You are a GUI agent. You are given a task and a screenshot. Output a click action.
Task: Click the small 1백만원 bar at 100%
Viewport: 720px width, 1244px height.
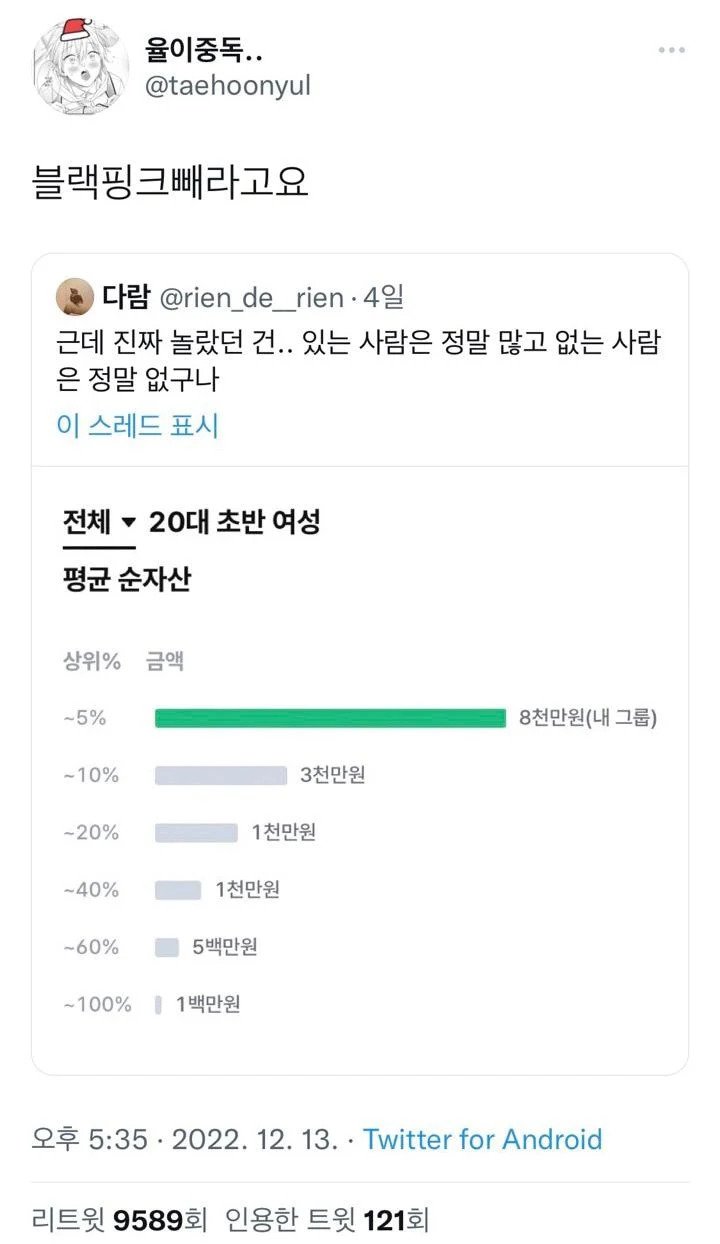(158, 1005)
